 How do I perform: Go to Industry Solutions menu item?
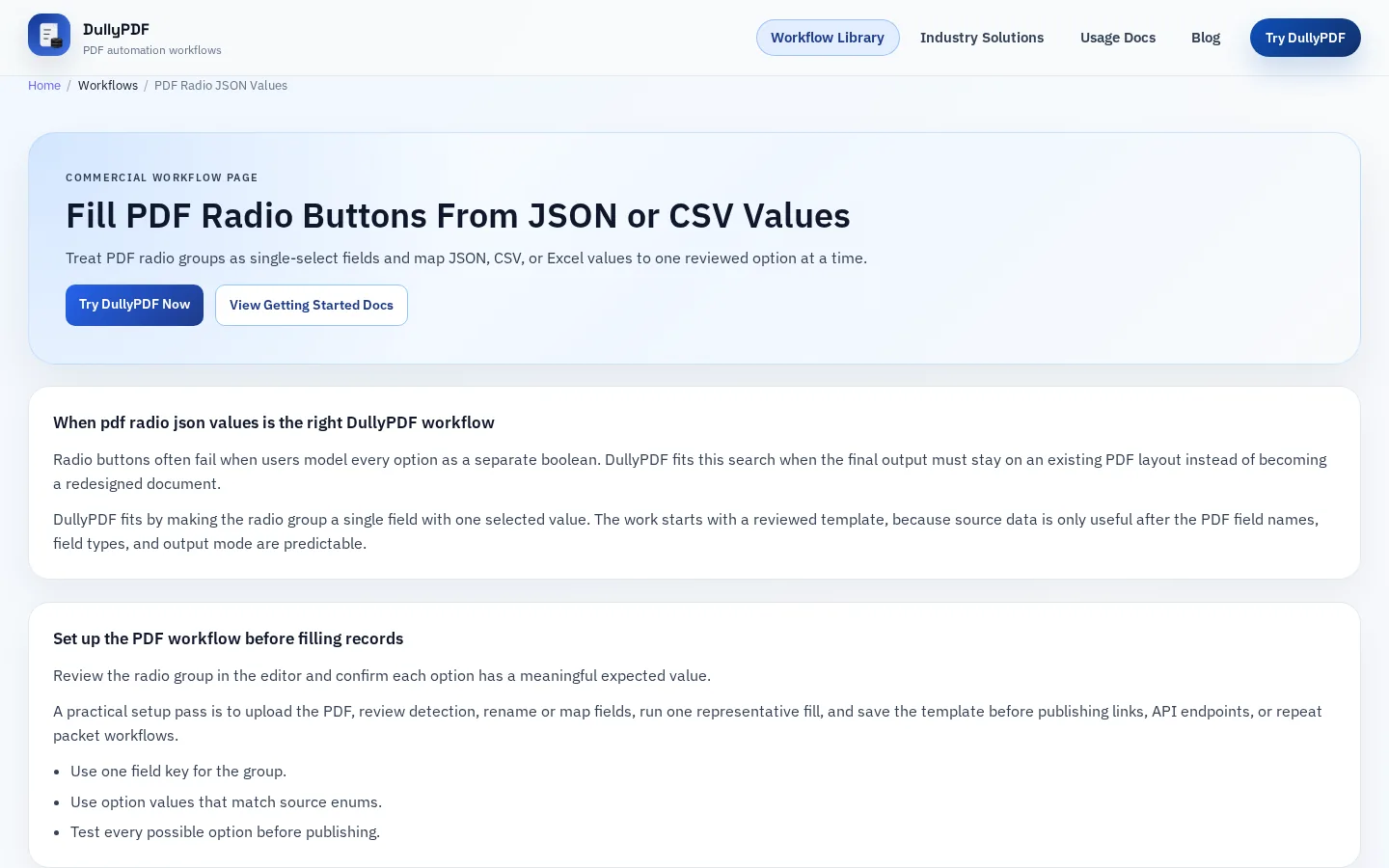point(982,38)
